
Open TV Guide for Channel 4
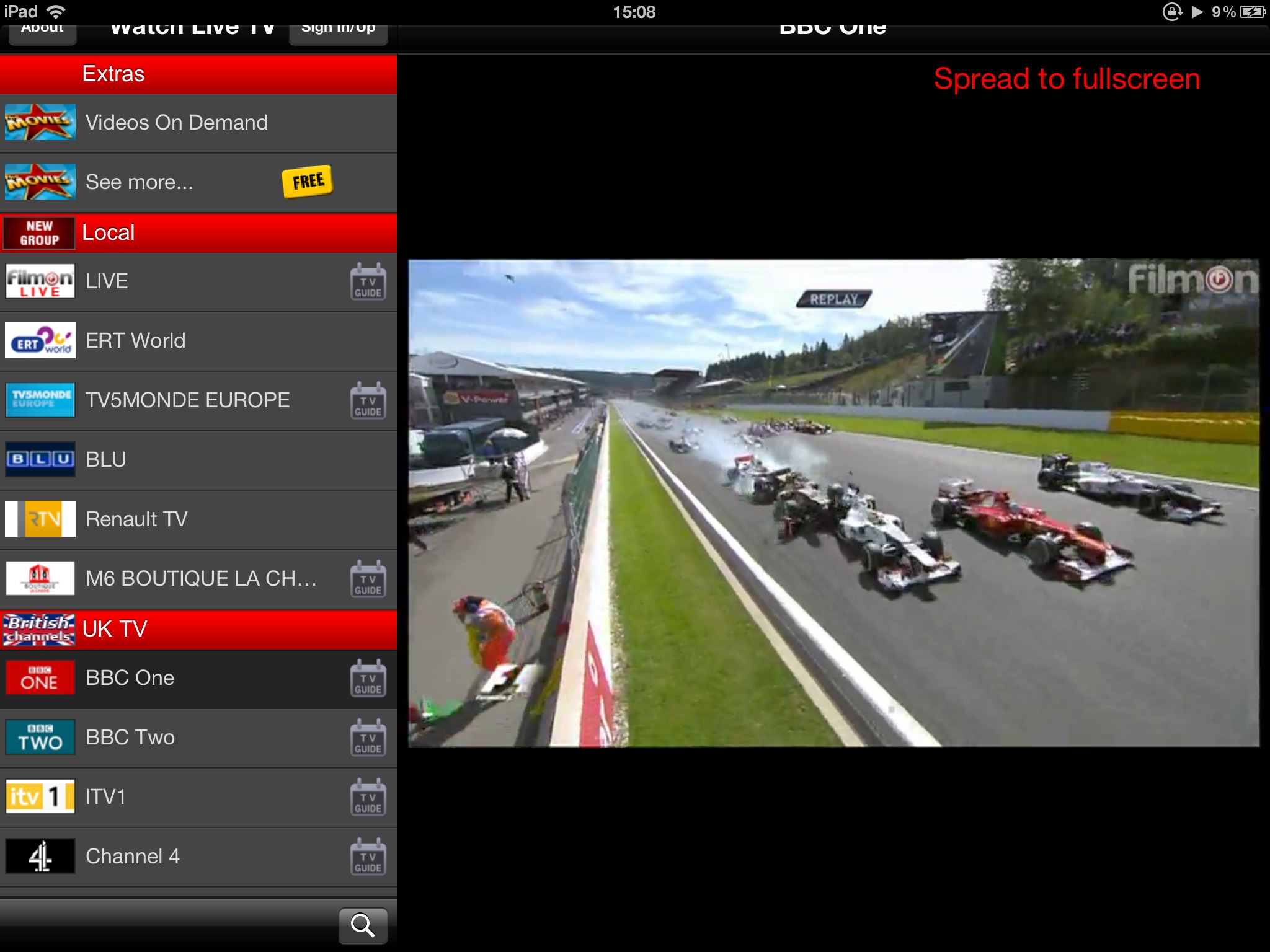(368, 857)
